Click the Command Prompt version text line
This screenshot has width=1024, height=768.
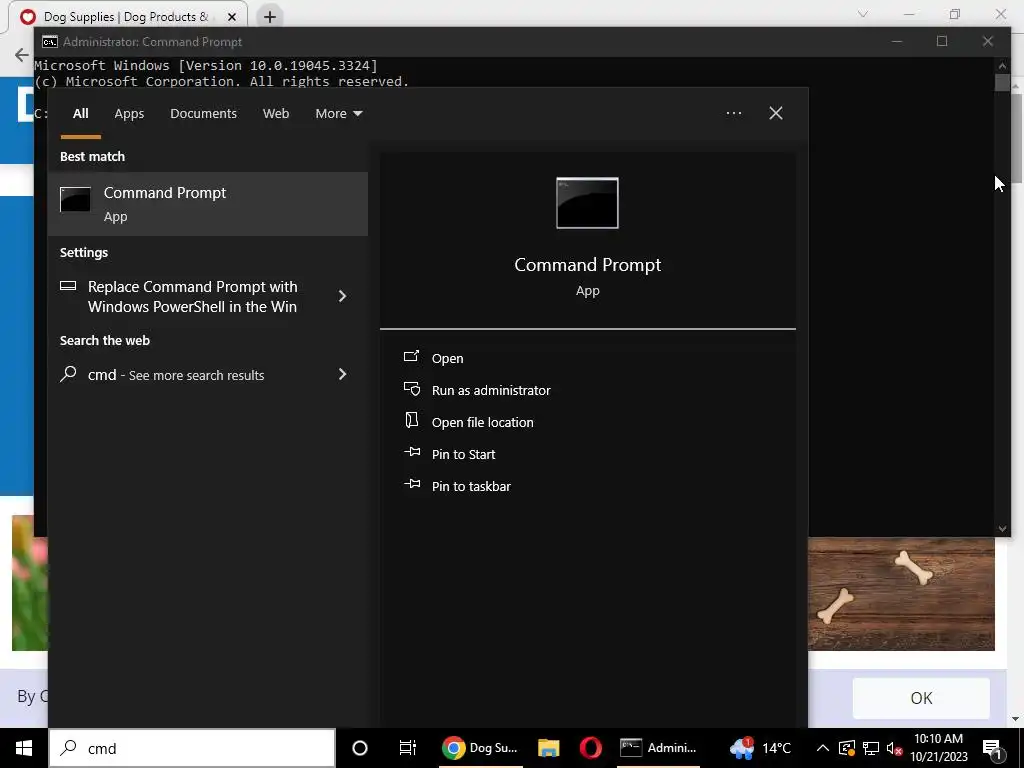point(206,65)
